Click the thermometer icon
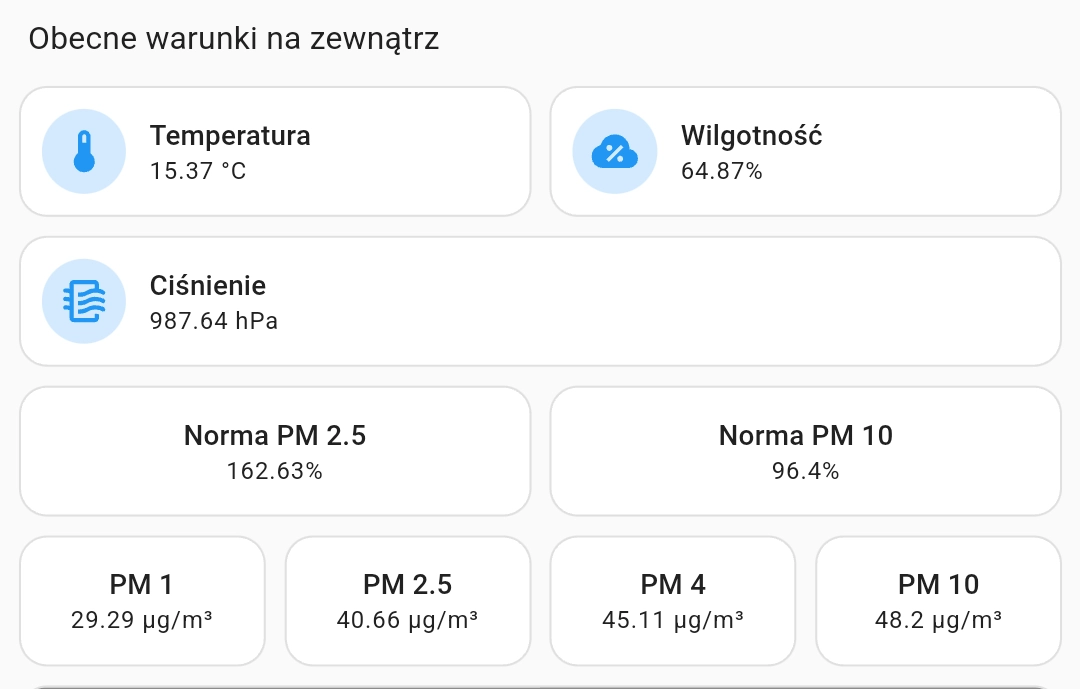This screenshot has width=1080, height=689. pos(84,152)
